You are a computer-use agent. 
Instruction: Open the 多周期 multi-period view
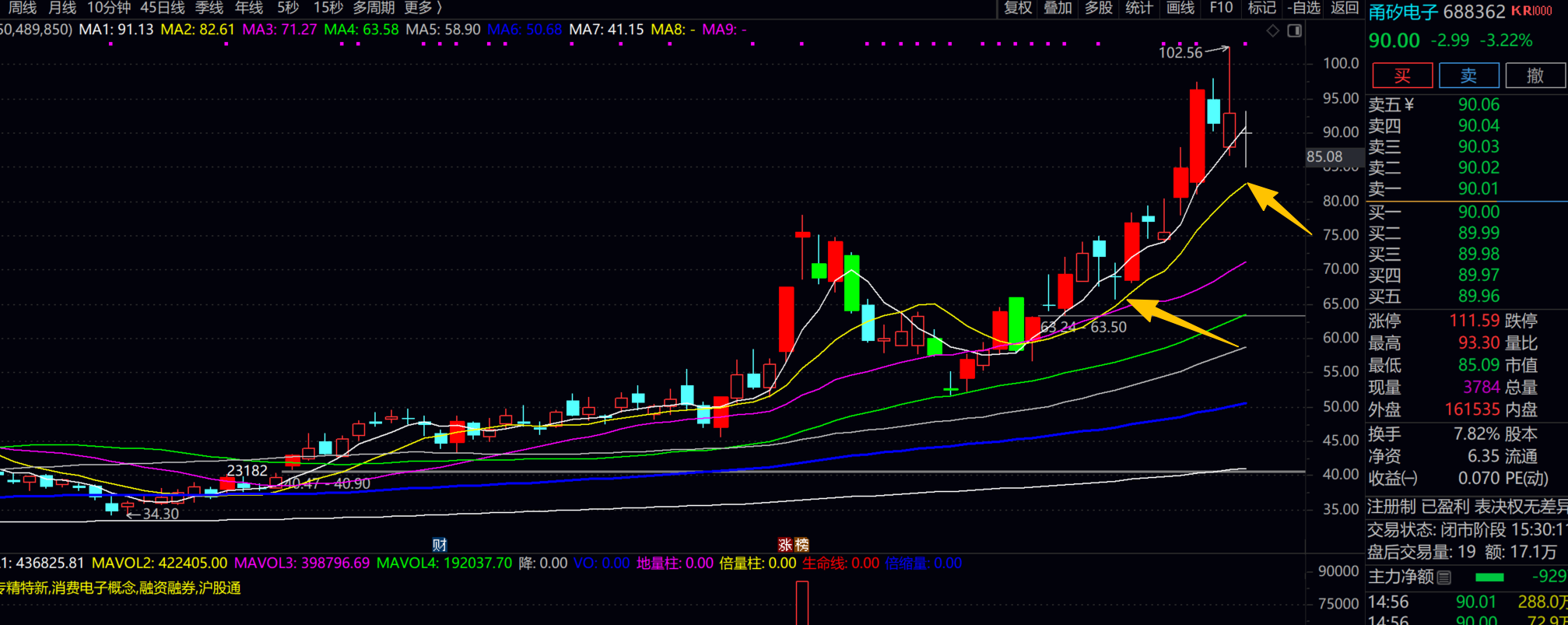click(x=374, y=8)
